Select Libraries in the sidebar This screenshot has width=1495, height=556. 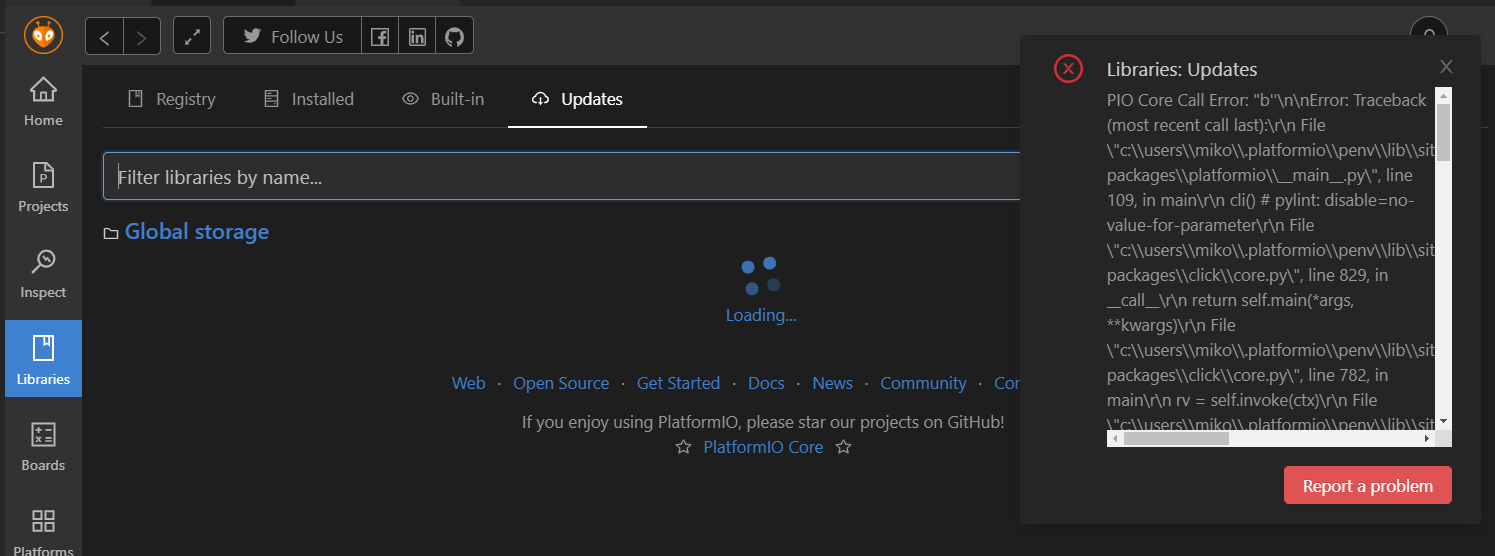43,358
